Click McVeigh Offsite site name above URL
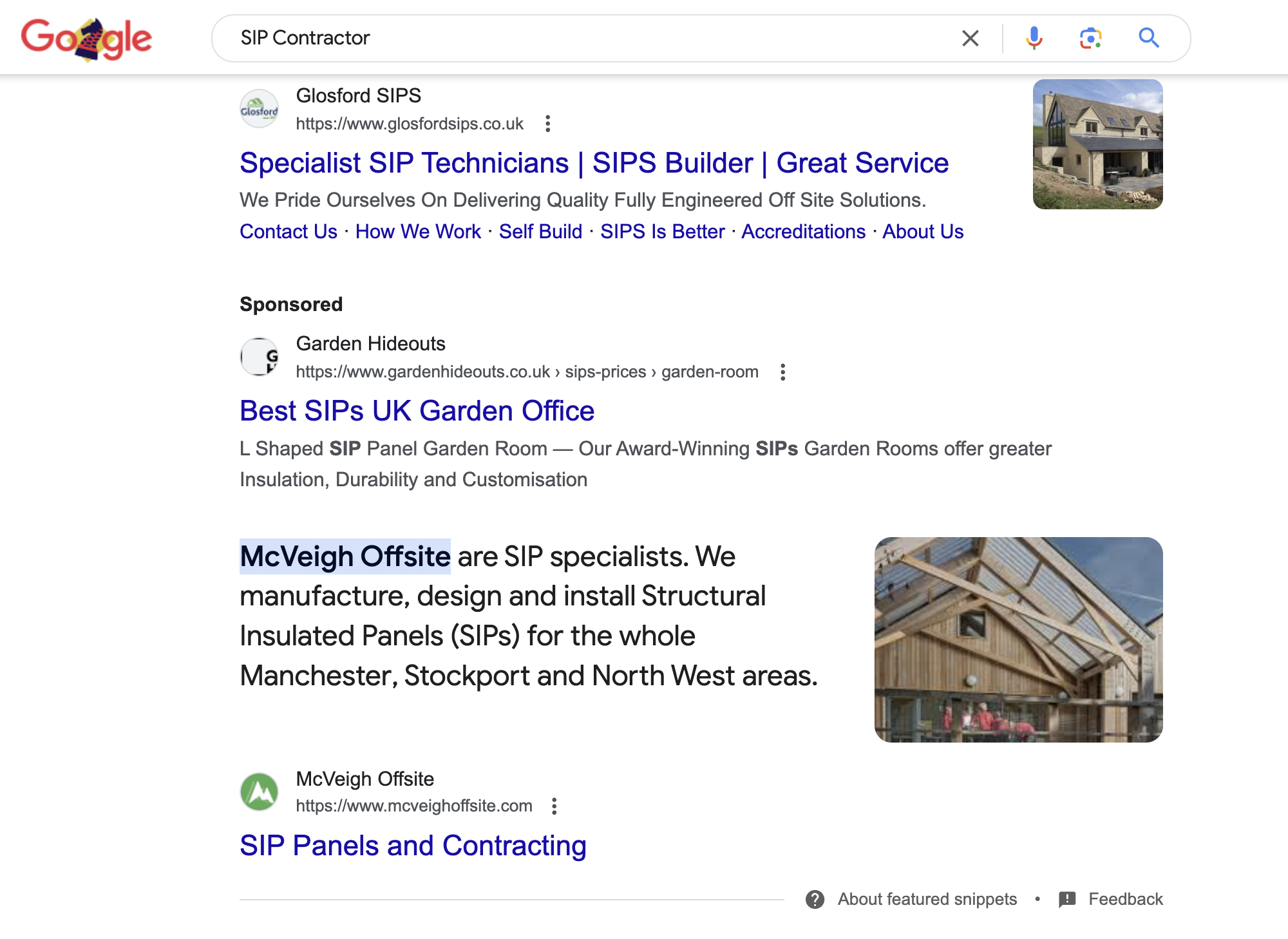 [x=365, y=779]
